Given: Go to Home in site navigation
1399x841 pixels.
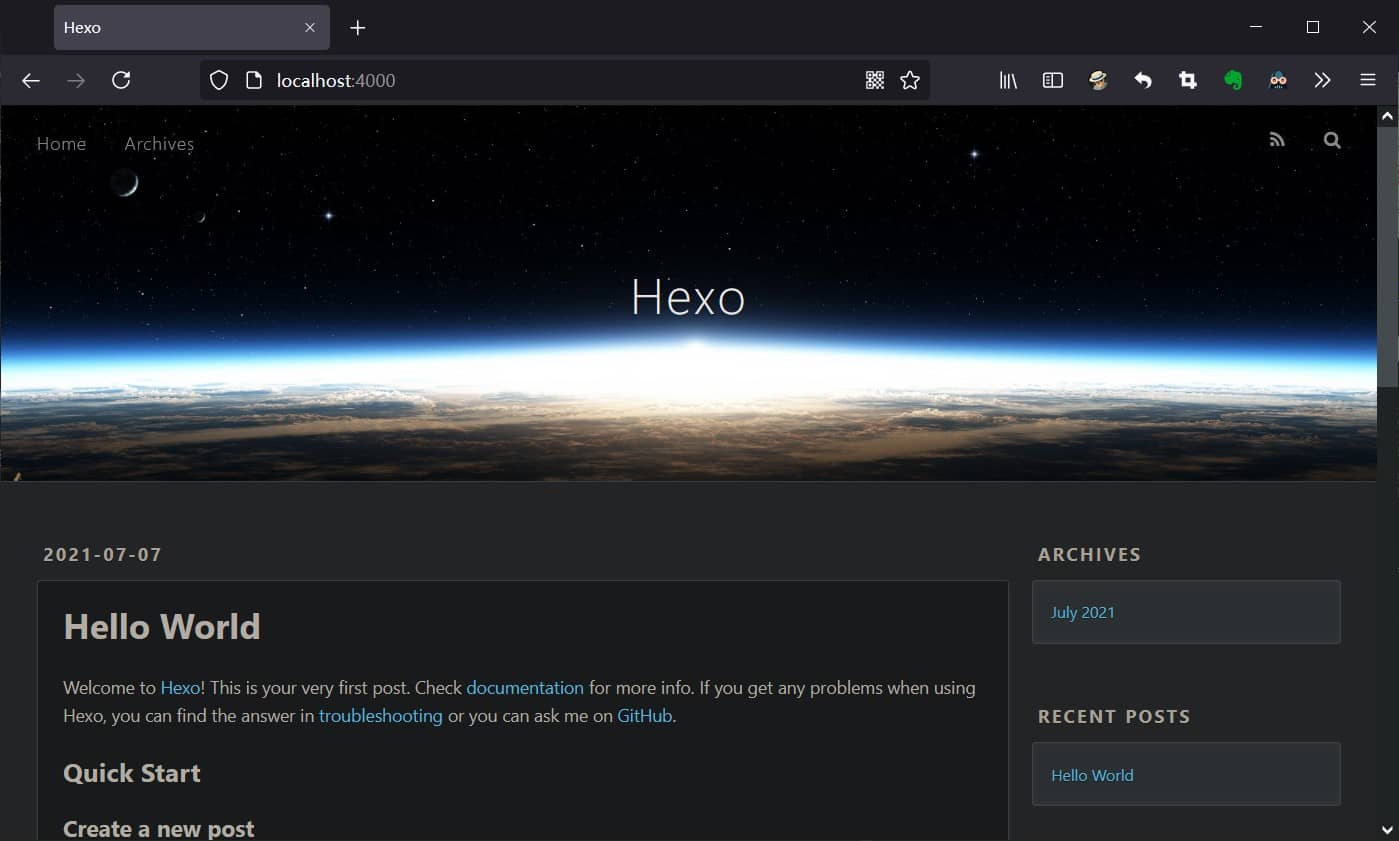Looking at the screenshot, I should [x=61, y=144].
